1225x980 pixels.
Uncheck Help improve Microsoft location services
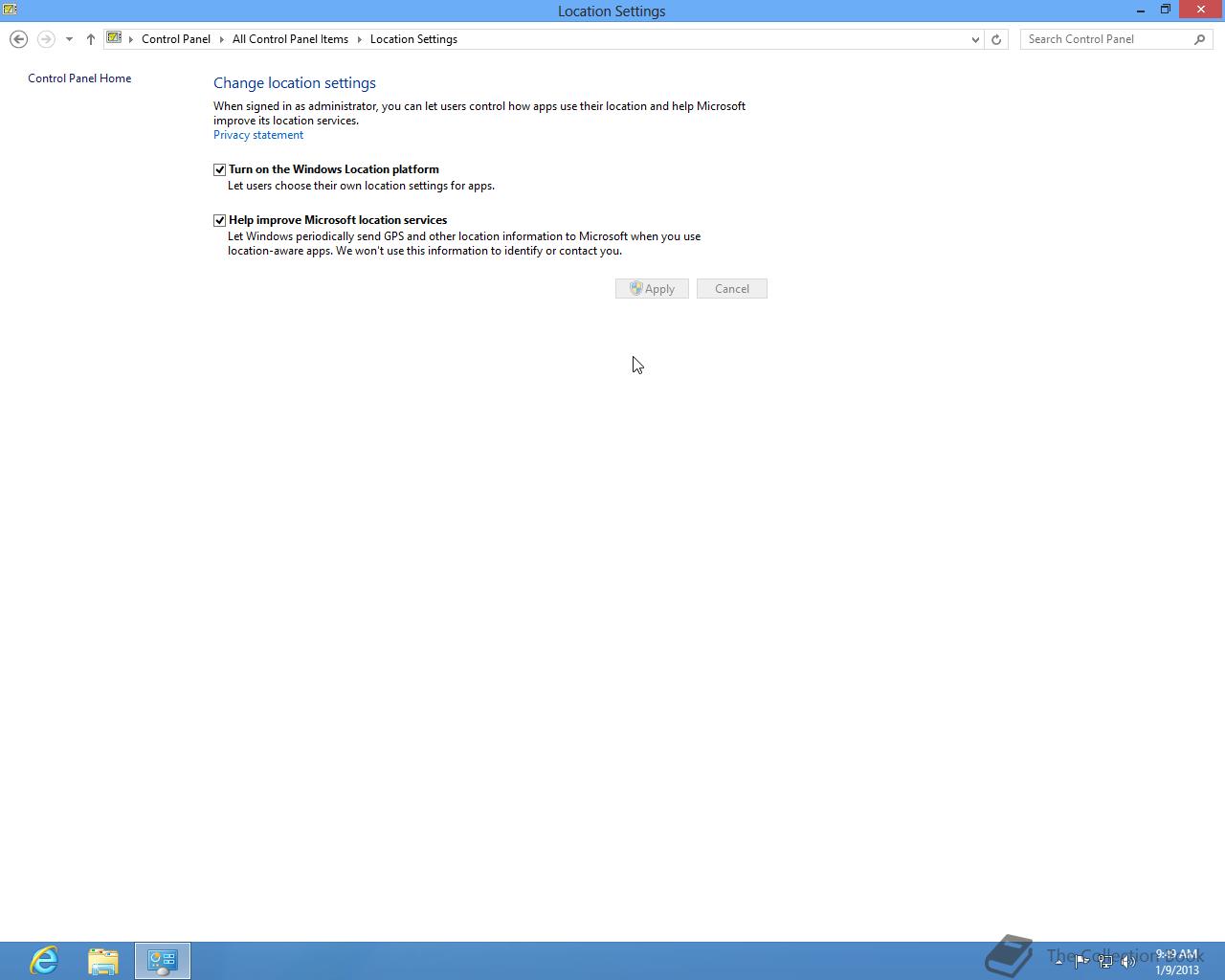[219, 220]
